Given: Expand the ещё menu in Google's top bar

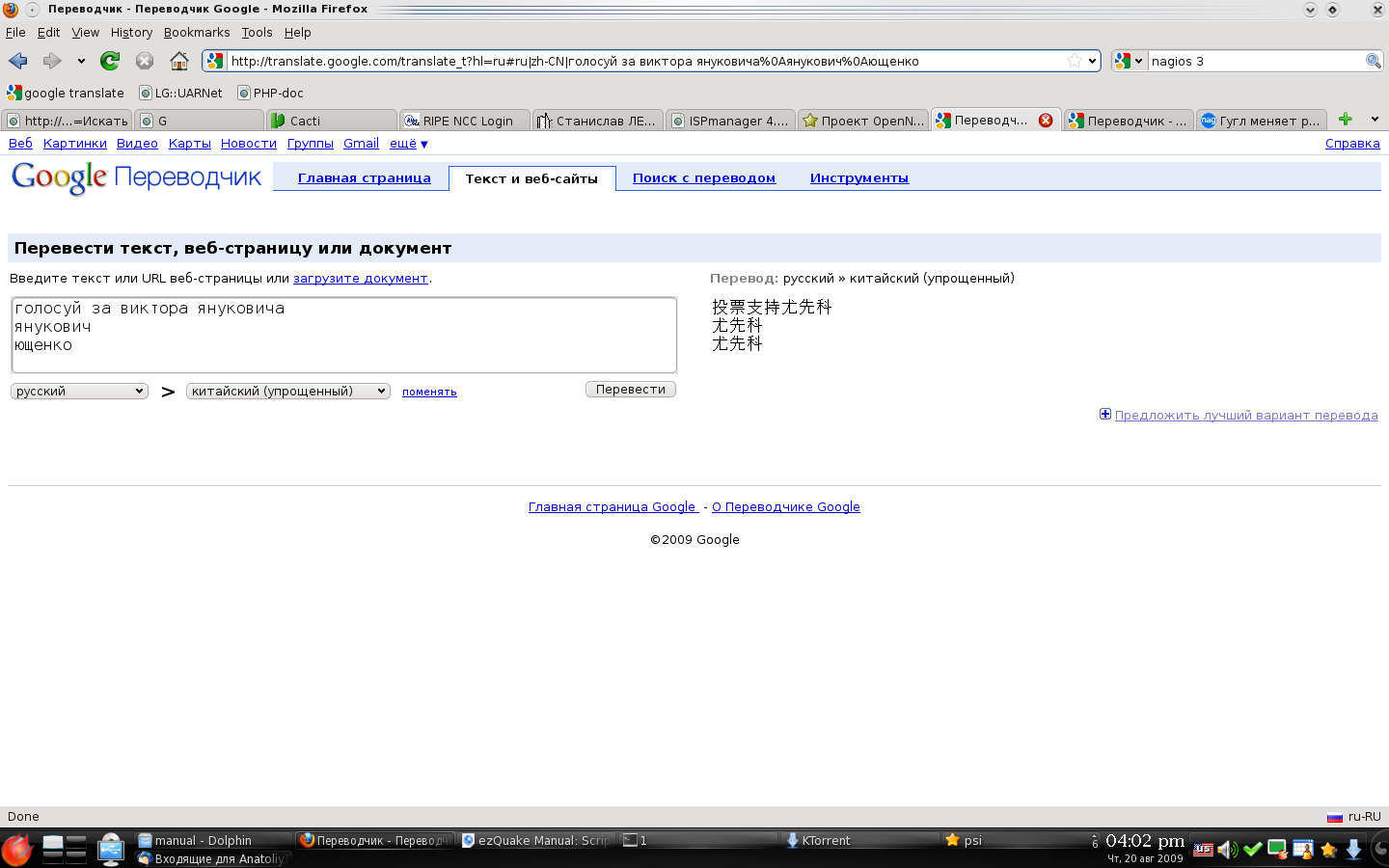Looking at the screenshot, I should coord(409,144).
